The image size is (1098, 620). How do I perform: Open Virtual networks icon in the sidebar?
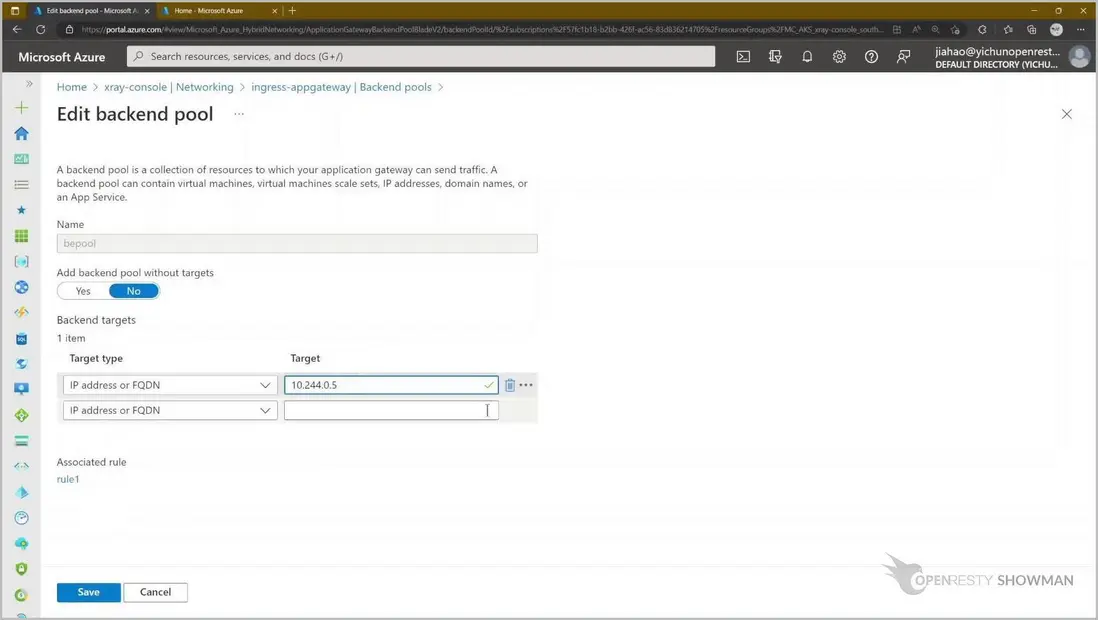pyautogui.click(x=22, y=466)
